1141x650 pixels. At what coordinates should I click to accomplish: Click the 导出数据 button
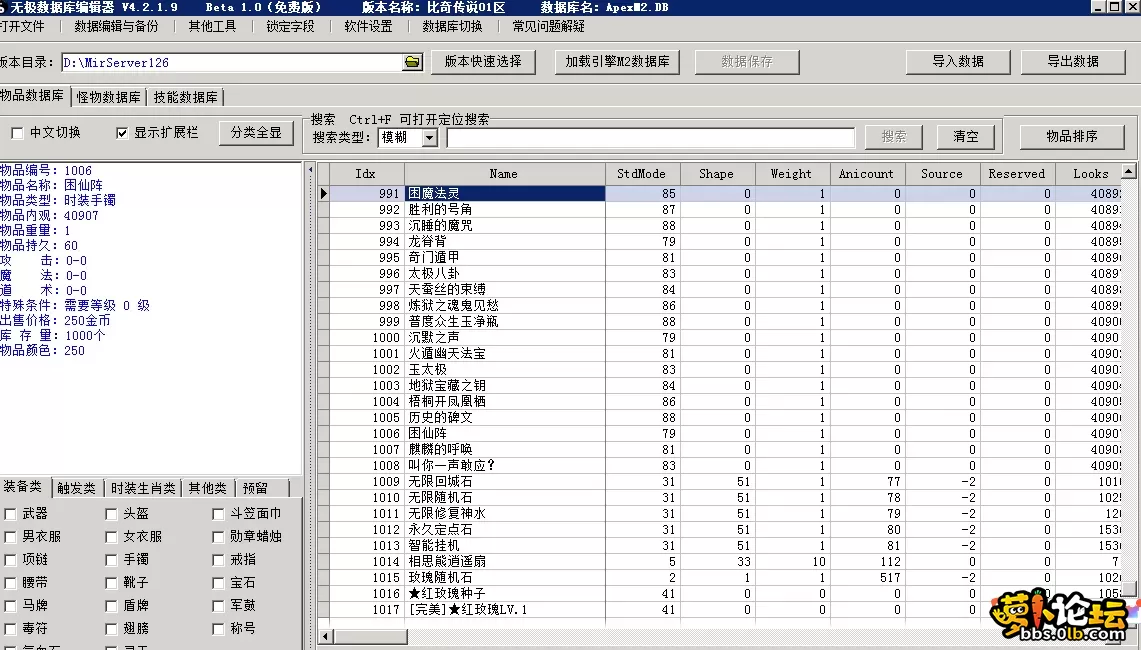click(x=1073, y=62)
